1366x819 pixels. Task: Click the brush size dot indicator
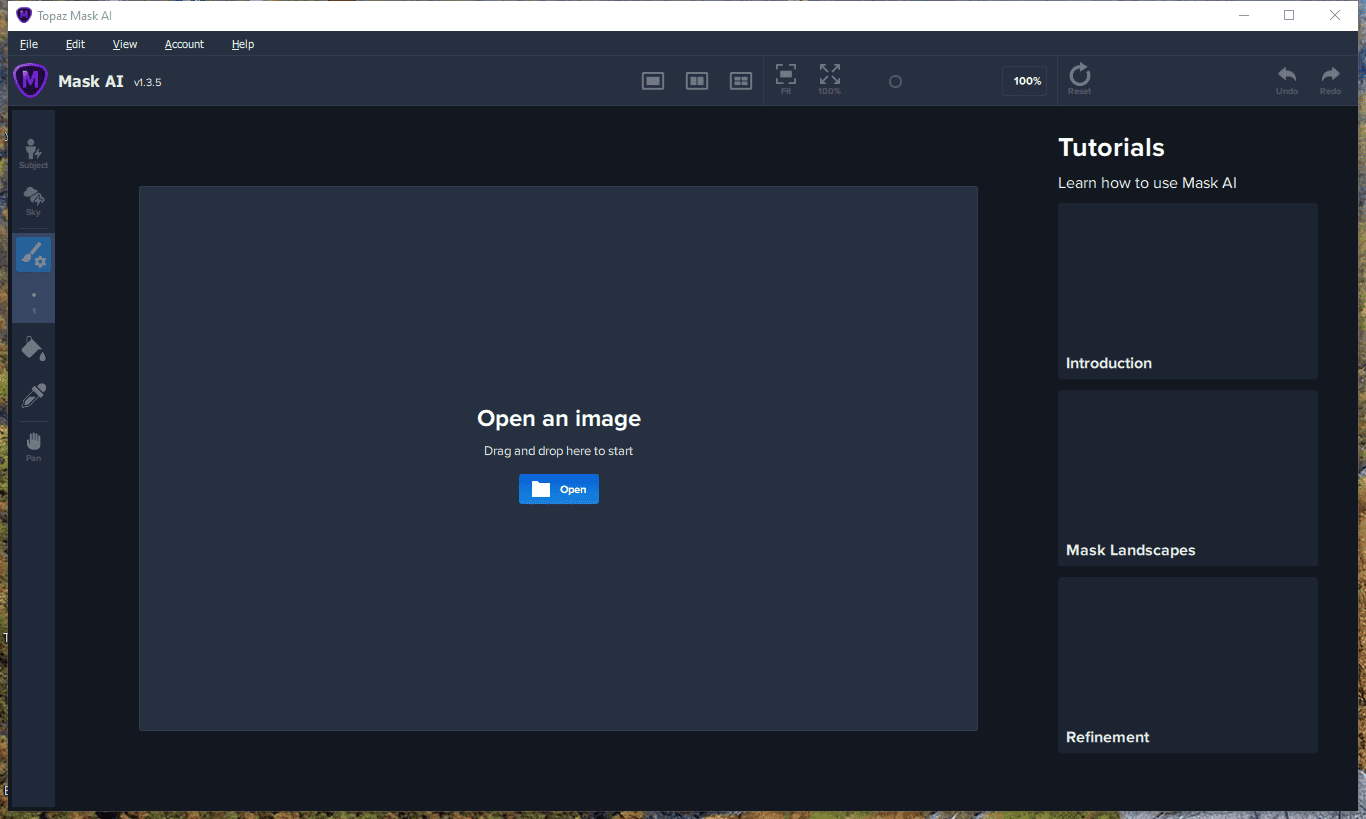pyautogui.click(x=34, y=296)
